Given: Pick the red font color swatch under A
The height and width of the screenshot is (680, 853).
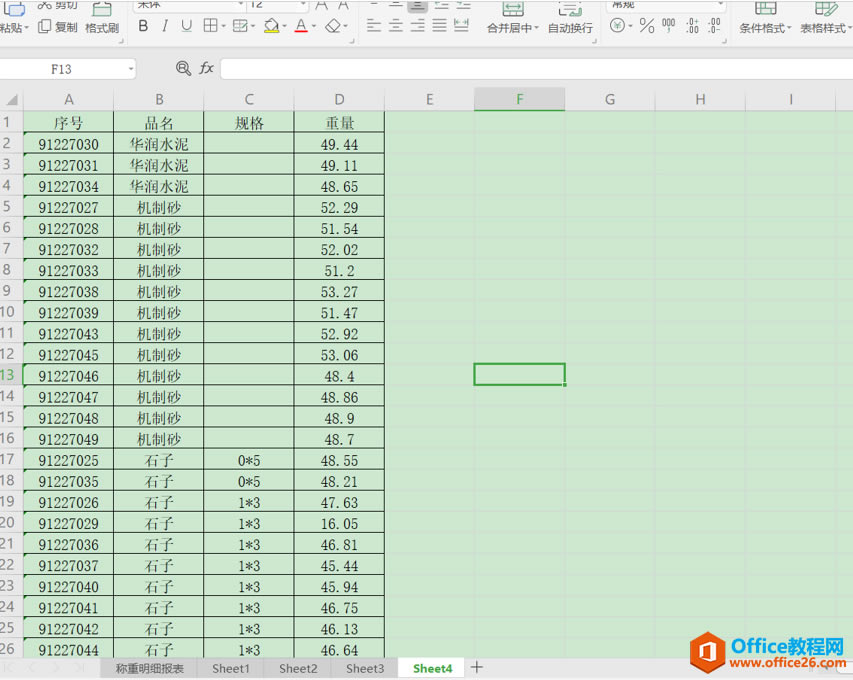Looking at the screenshot, I should (300, 30).
